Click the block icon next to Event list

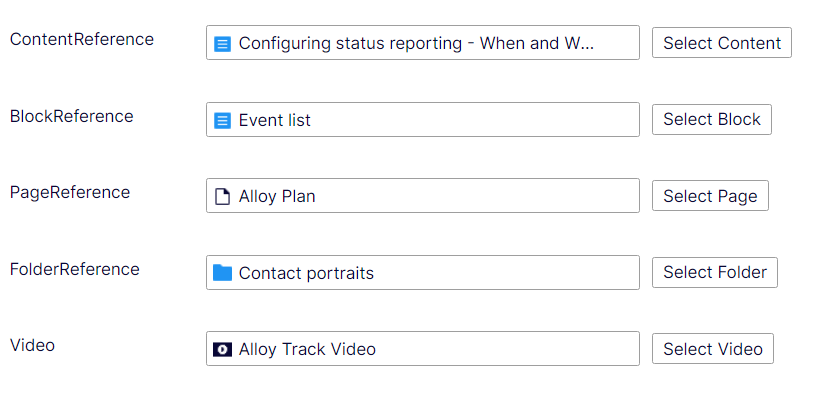(x=223, y=121)
